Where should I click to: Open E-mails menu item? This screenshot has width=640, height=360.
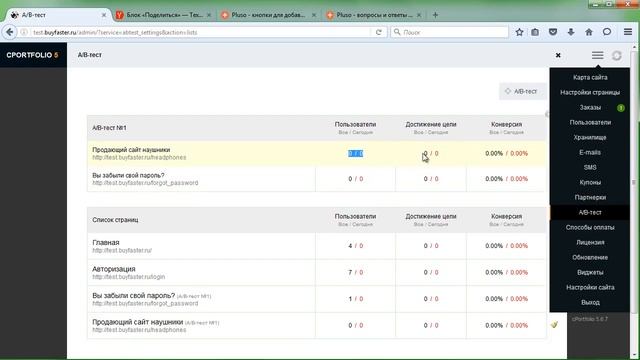click(x=590, y=152)
